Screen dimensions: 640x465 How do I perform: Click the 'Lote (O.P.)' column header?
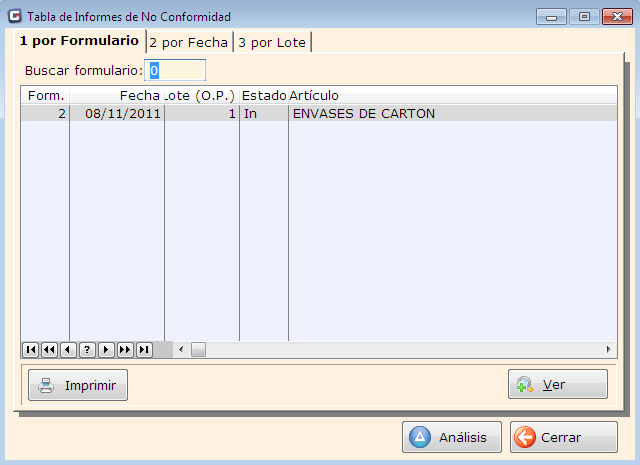[x=202, y=96]
